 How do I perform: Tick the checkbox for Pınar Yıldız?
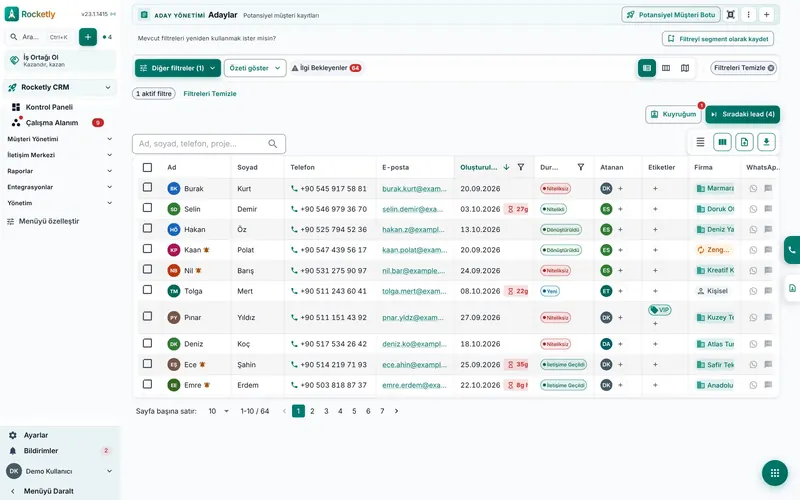pyautogui.click(x=147, y=316)
